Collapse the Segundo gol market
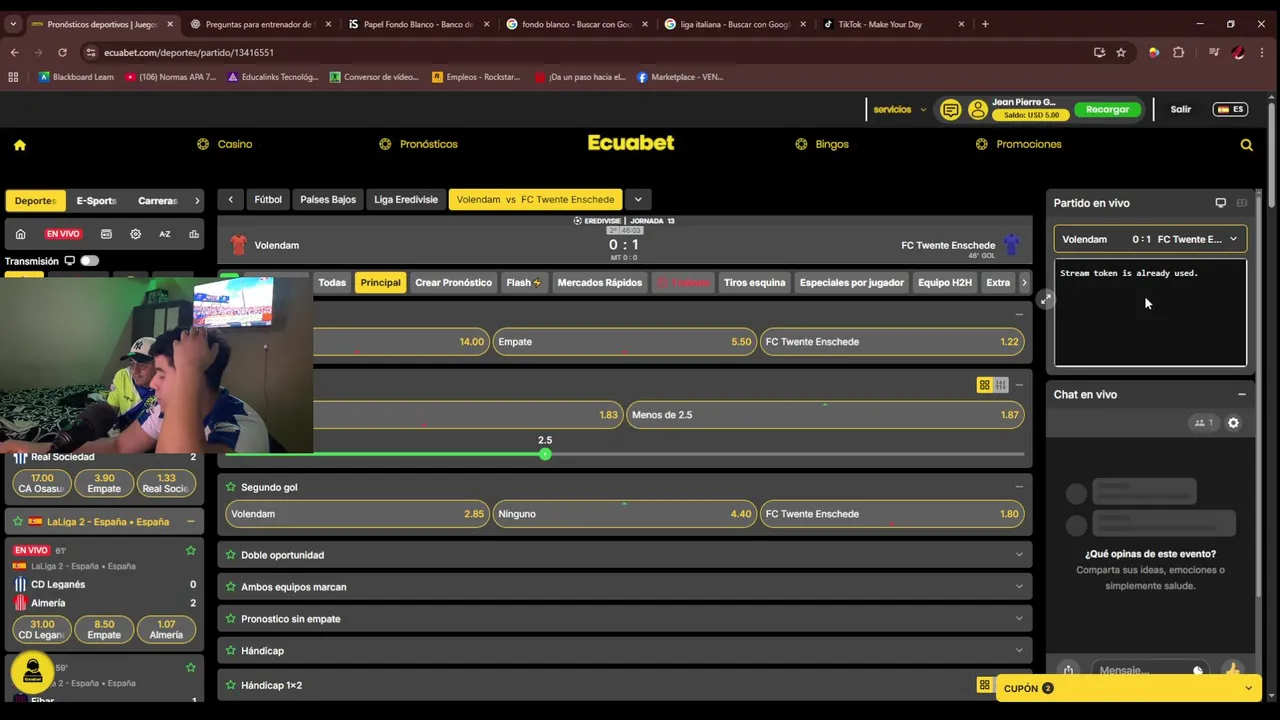The image size is (1280, 720). 1019,487
